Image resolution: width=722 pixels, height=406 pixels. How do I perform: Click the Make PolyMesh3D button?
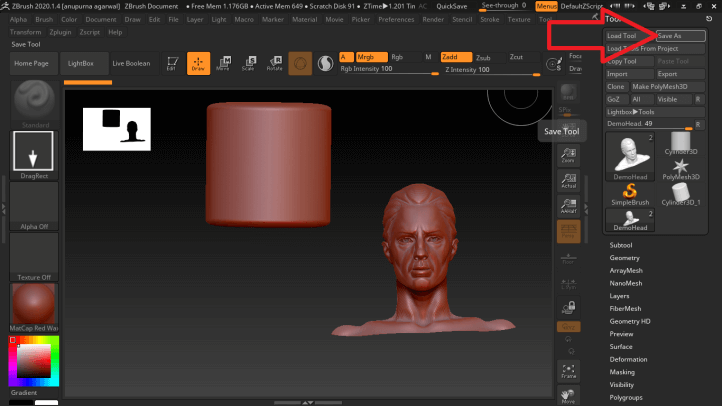(x=666, y=87)
